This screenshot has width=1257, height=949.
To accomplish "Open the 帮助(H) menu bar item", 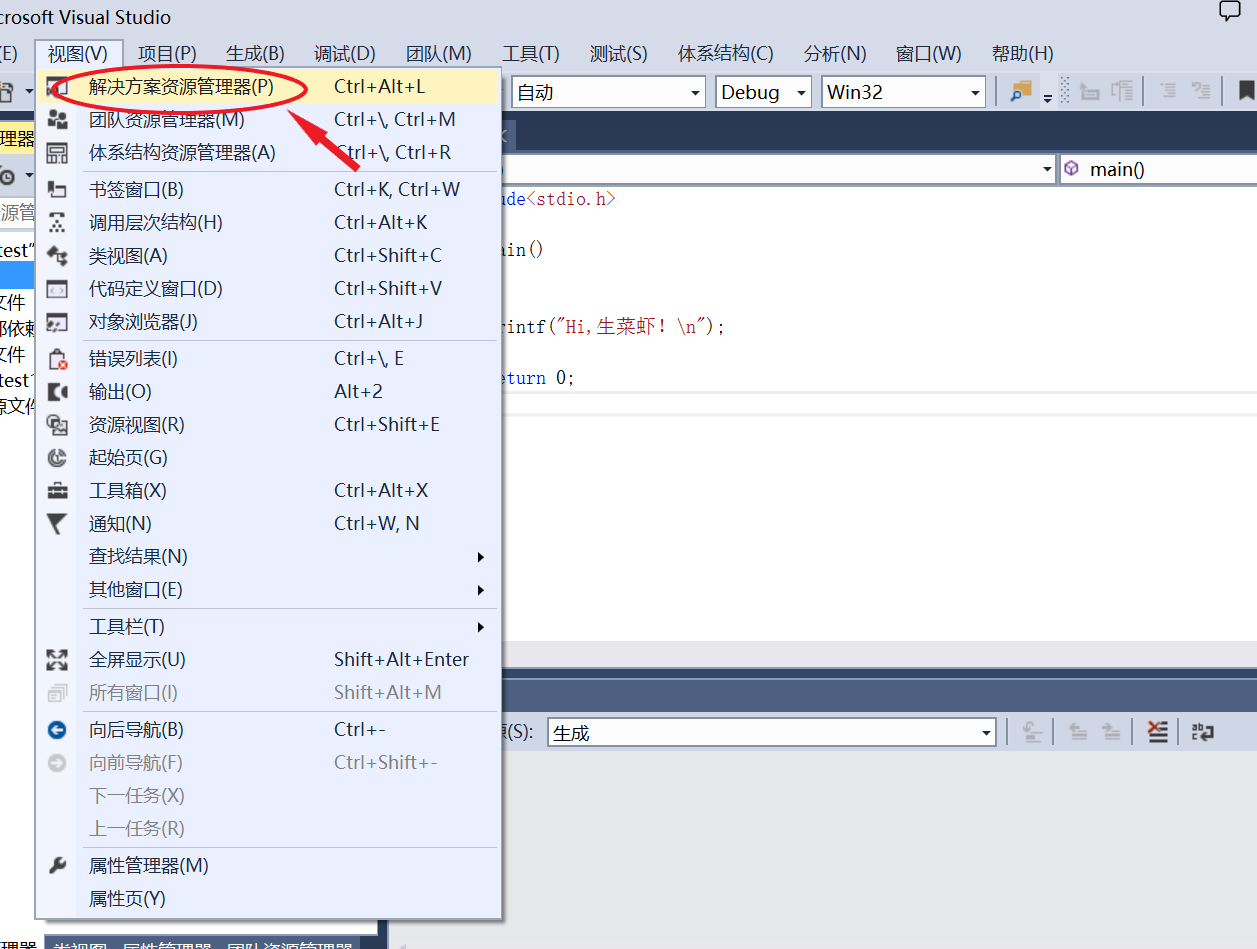I will tap(1022, 53).
